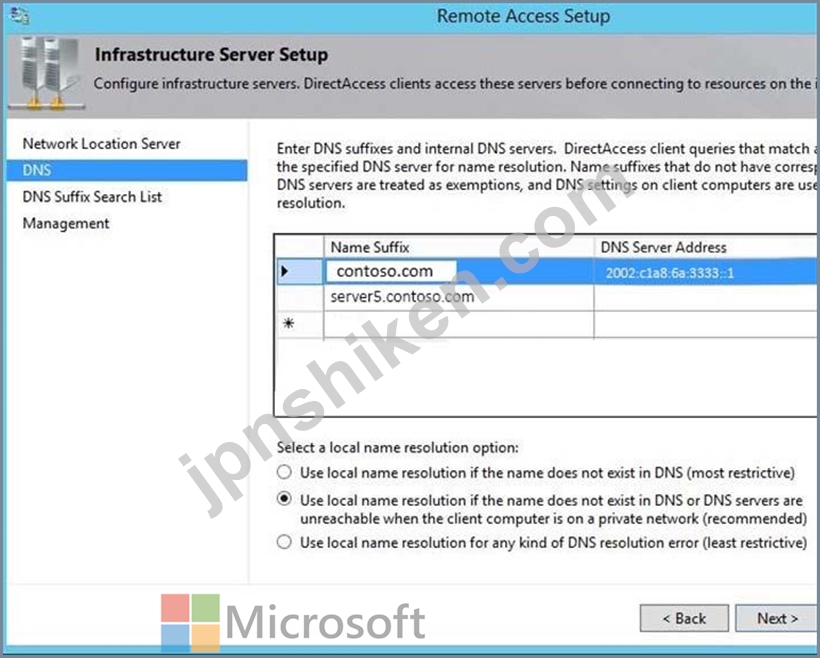Click the Back button
The image size is (820, 658).
point(684,618)
